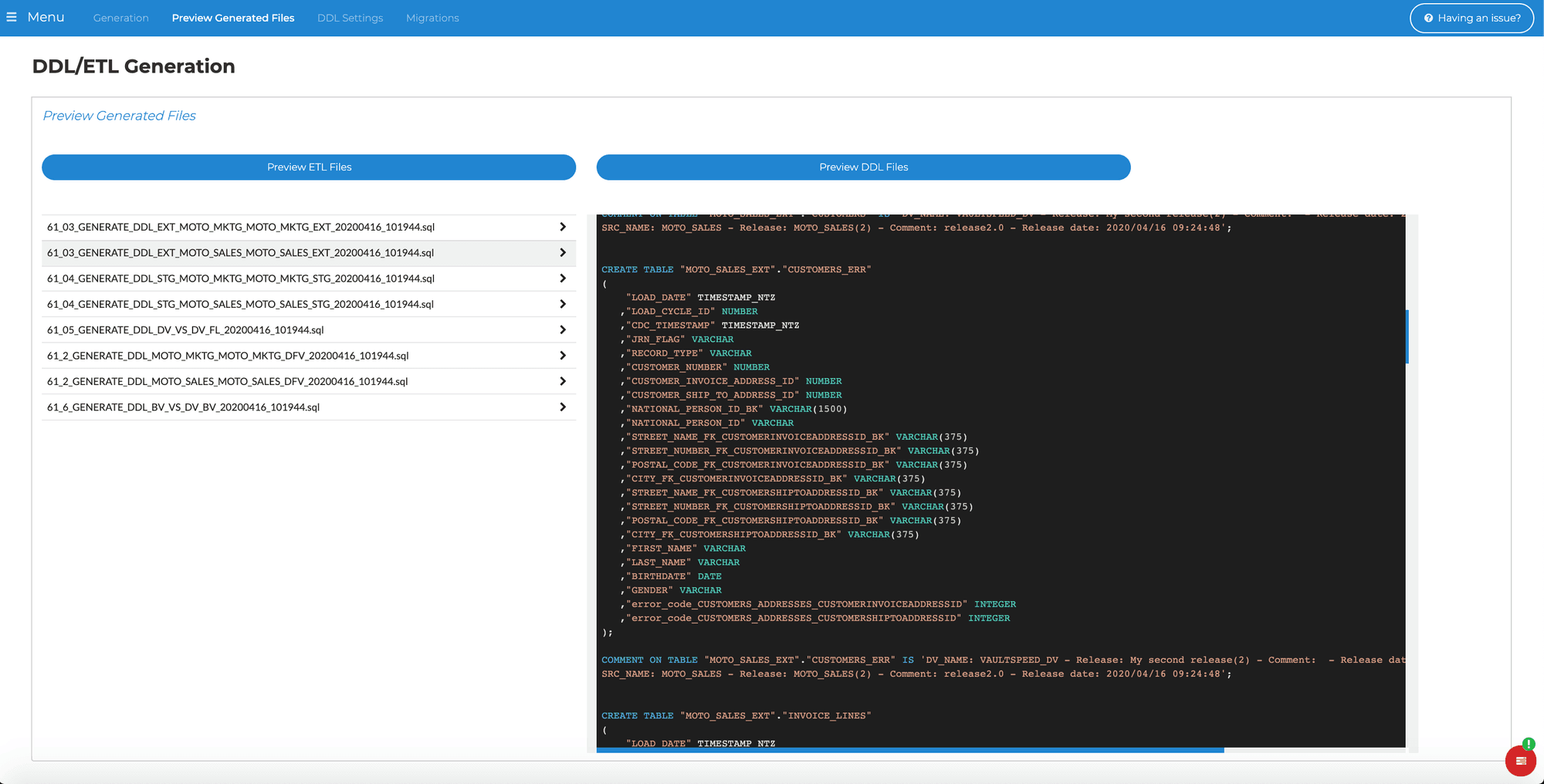
Task: Expand chevron for MOTO_MKTG_DFV file row
Action: [x=563, y=356]
